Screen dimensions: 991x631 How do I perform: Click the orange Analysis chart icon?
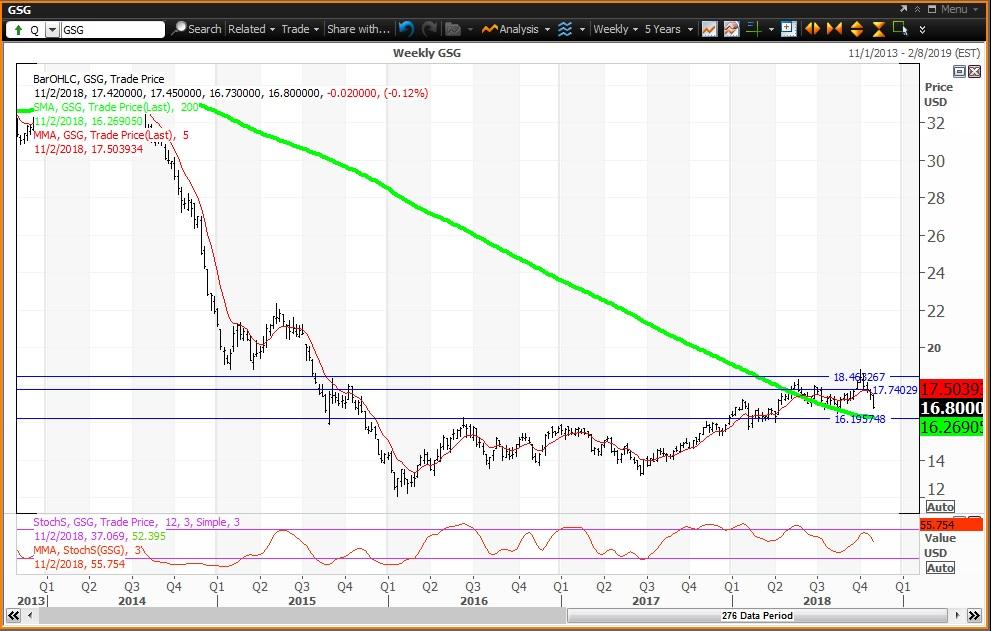coord(489,29)
